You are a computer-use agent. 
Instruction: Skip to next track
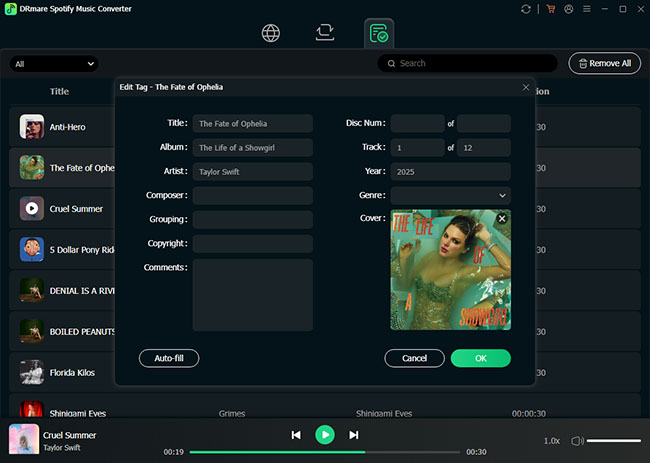354,435
